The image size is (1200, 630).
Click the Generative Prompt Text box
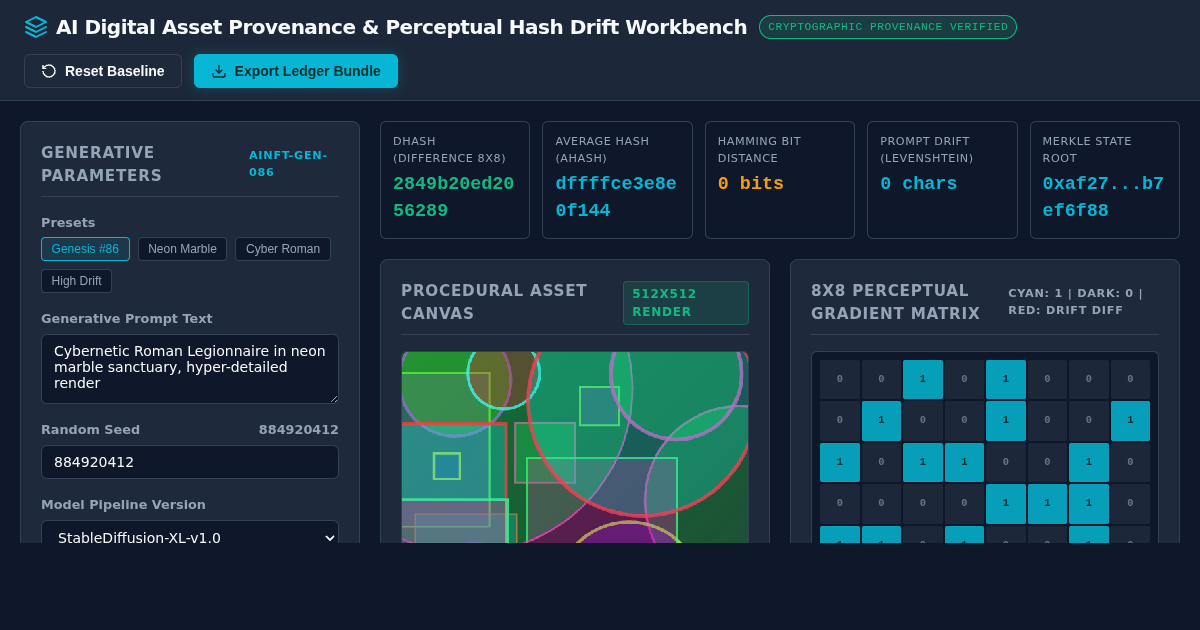(190, 369)
